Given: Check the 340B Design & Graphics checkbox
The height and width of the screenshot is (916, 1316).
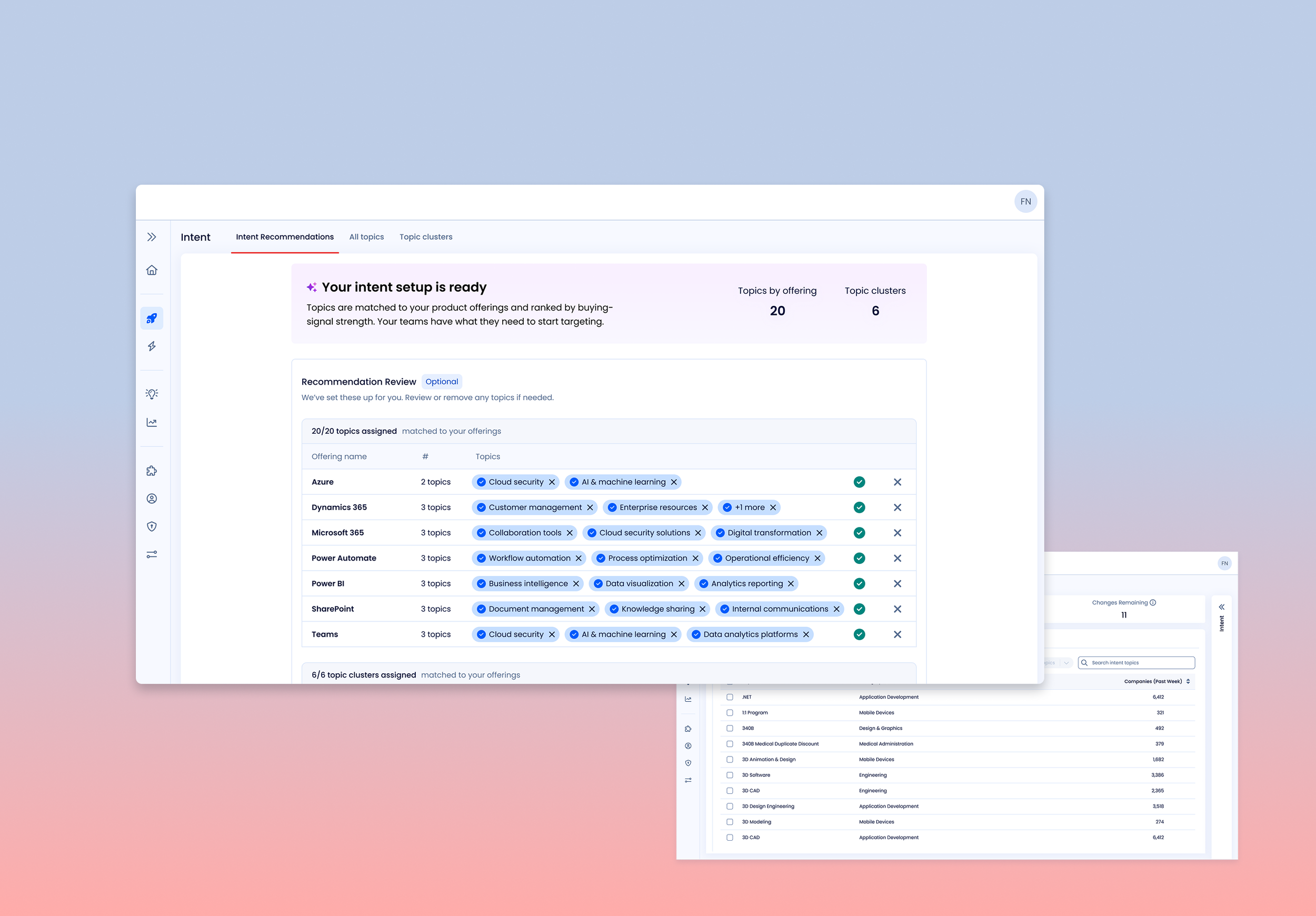Looking at the screenshot, I should [729, 728].
